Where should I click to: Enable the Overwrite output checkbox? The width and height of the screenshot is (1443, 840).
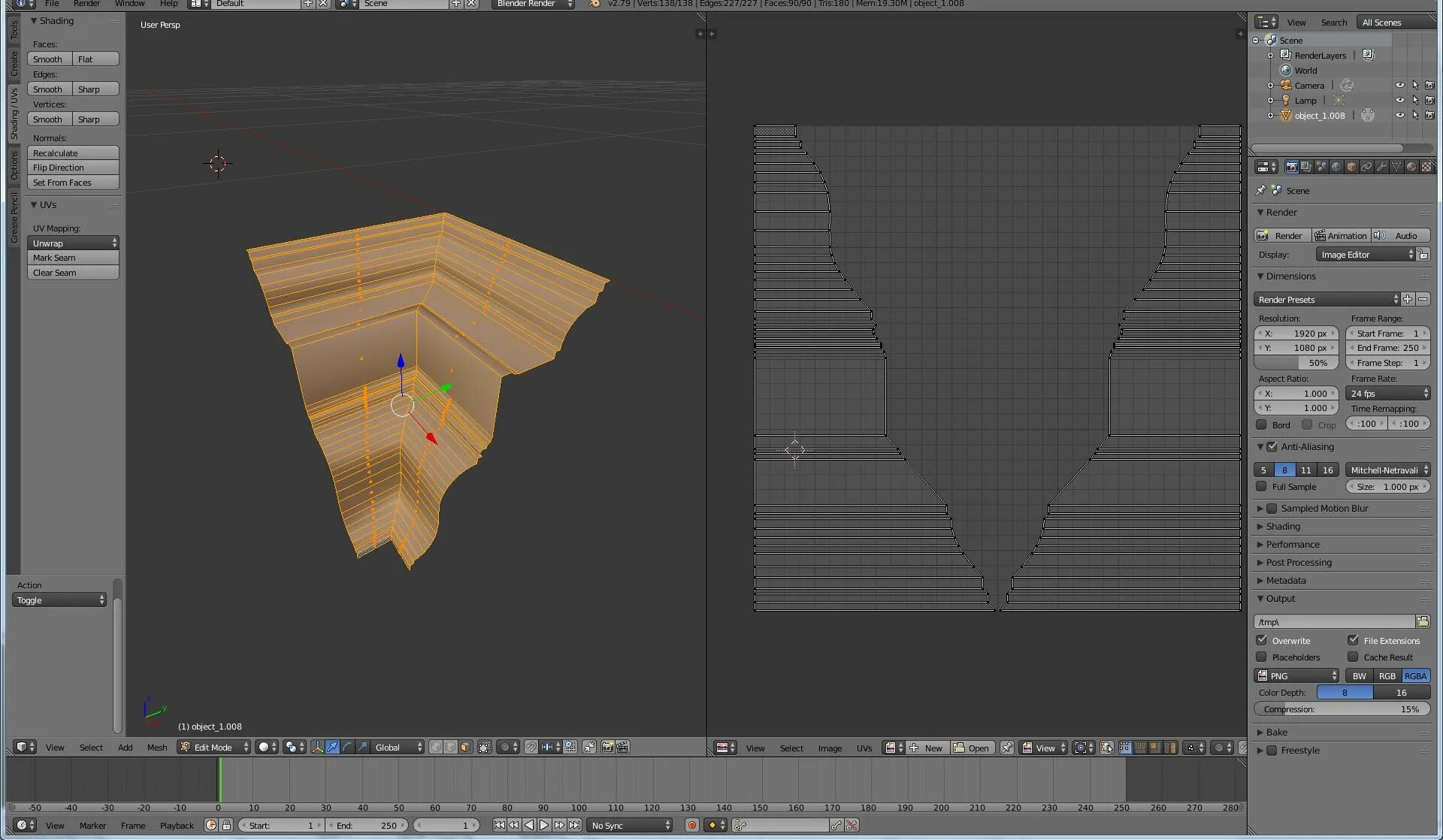[1263, 640]
